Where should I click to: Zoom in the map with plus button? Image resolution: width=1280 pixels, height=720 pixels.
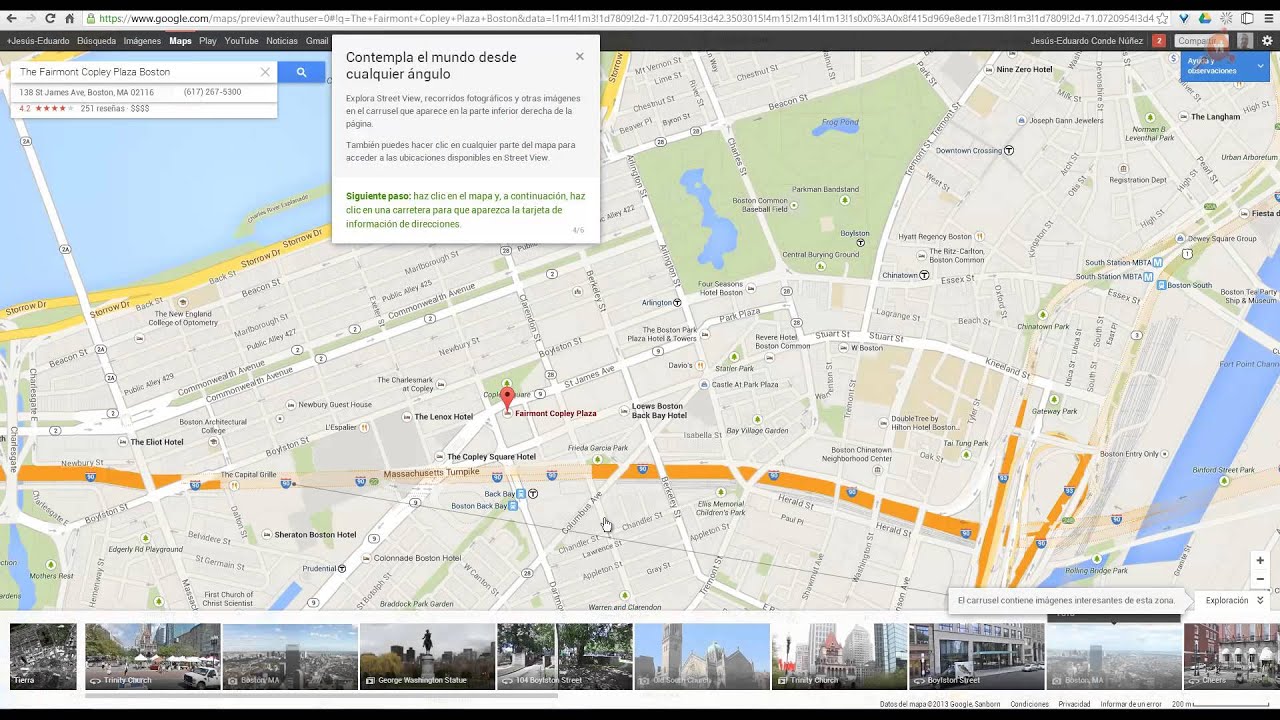1260,561
